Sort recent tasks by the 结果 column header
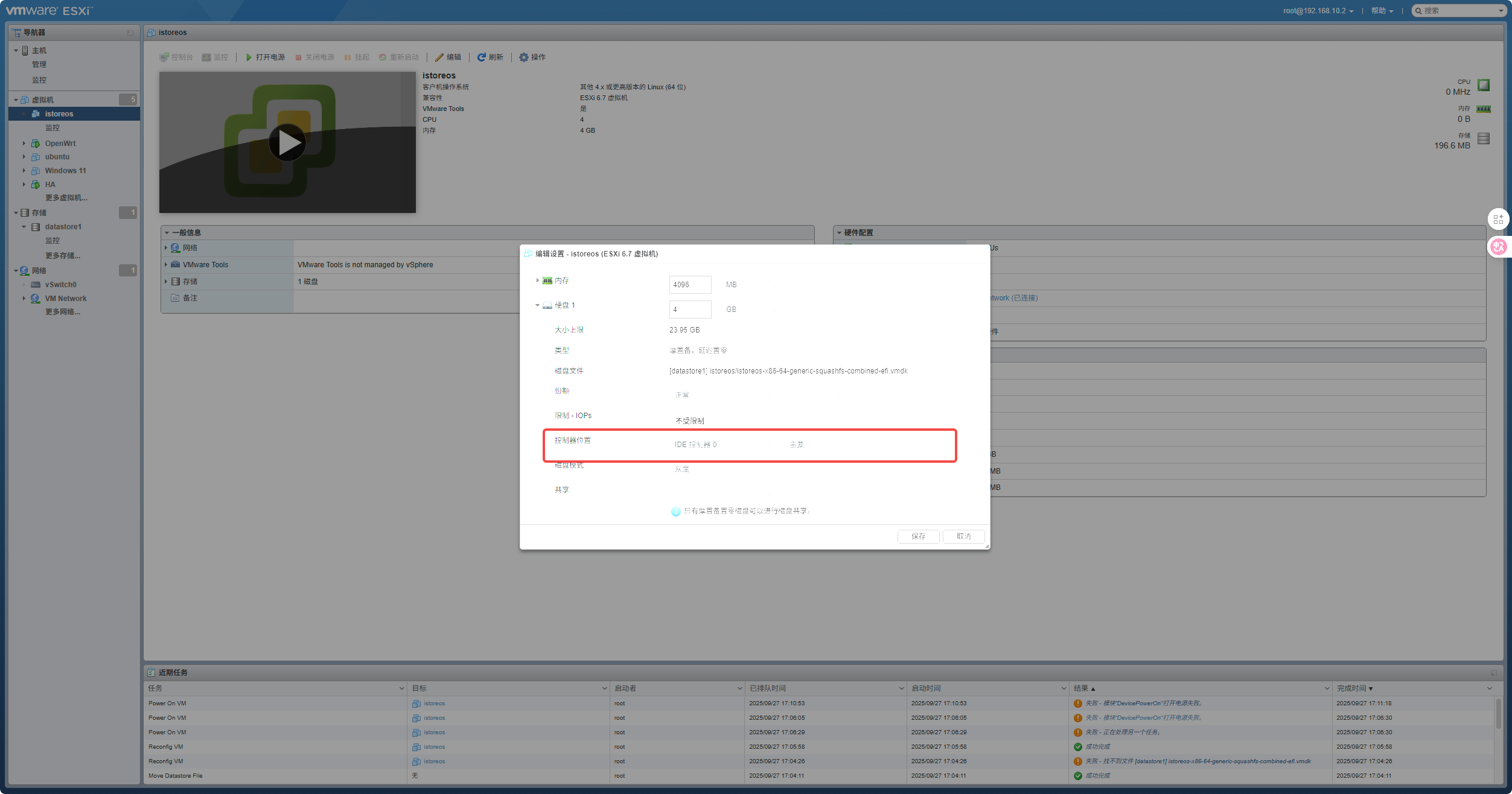 [1200, 688]
